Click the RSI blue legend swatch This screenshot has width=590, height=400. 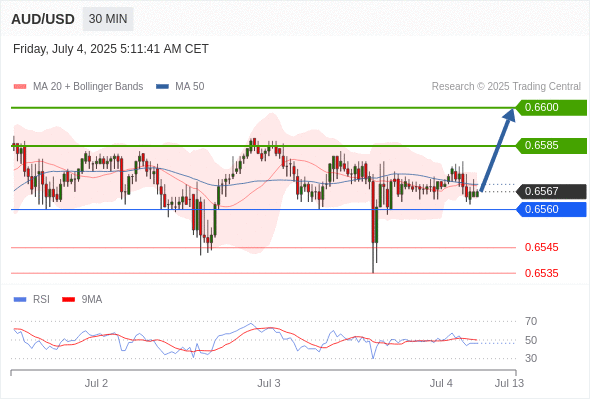20,300
